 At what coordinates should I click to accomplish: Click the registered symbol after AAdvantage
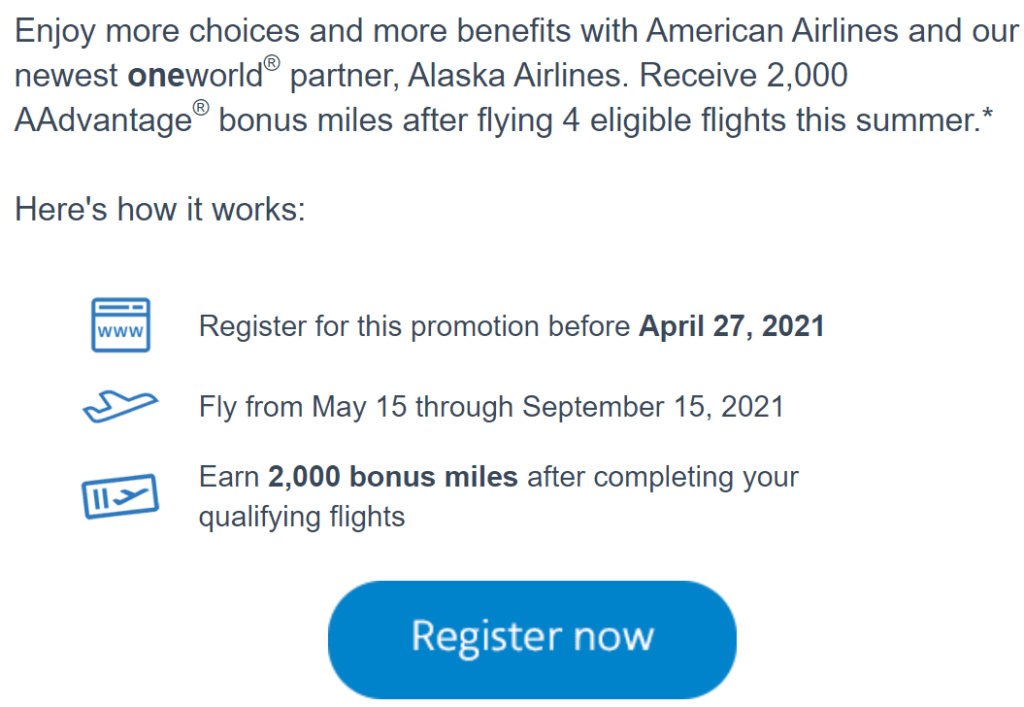[x=201, y=108]
